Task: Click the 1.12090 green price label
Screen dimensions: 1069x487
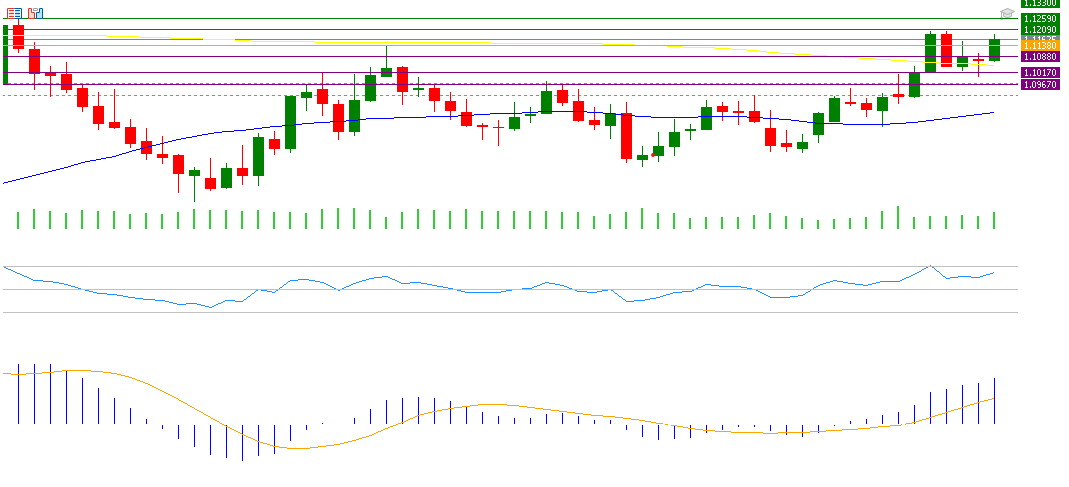Action: coord(1042,30)
